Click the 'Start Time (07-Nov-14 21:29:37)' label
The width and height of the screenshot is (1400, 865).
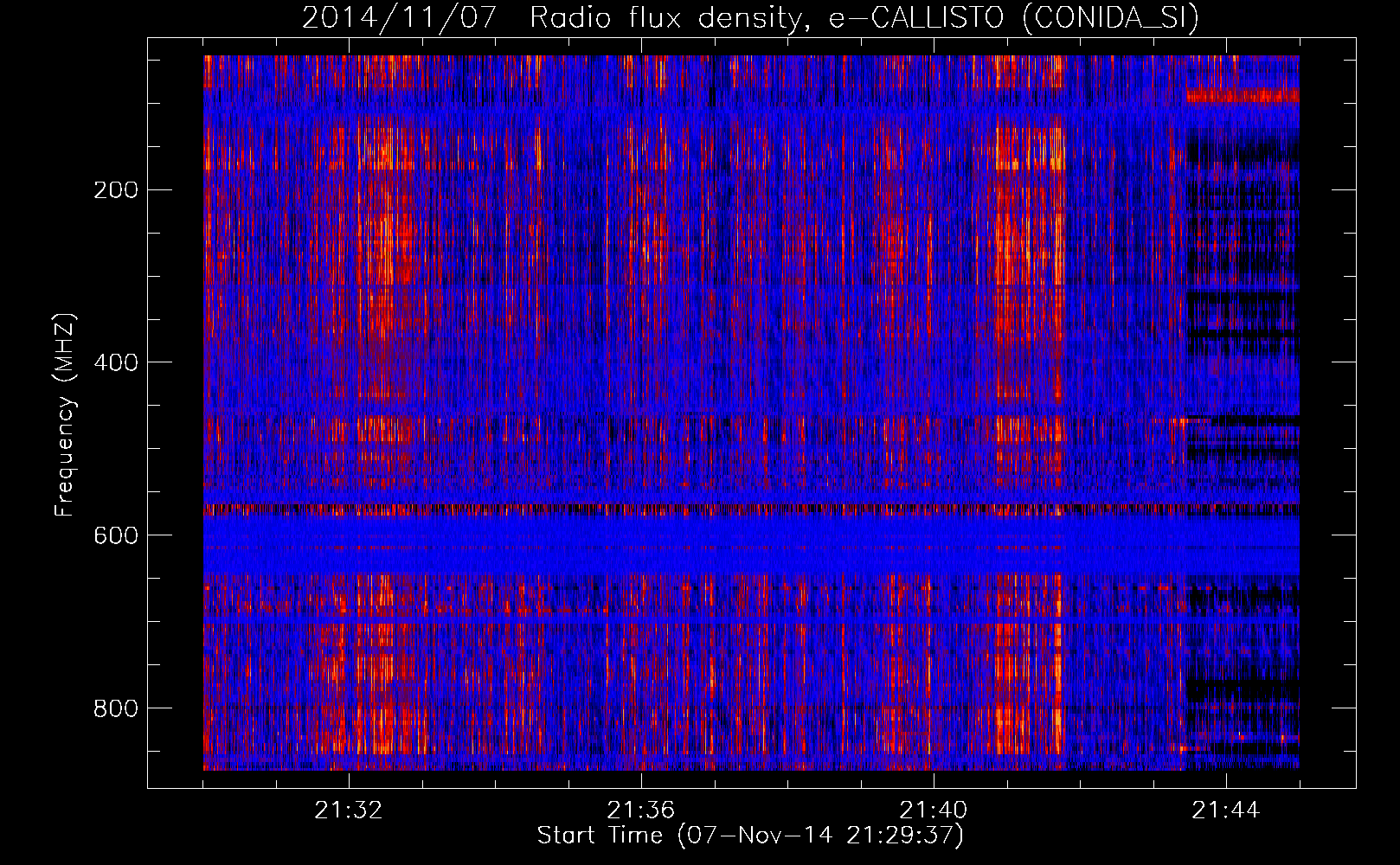tap(750, 836)
